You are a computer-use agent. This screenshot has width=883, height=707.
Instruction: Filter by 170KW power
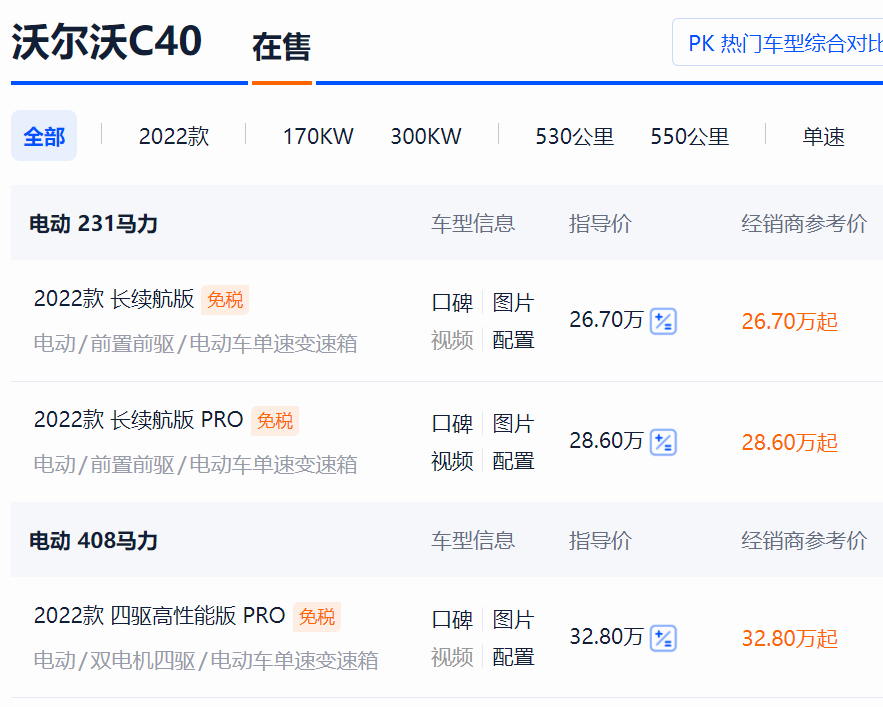318,136
